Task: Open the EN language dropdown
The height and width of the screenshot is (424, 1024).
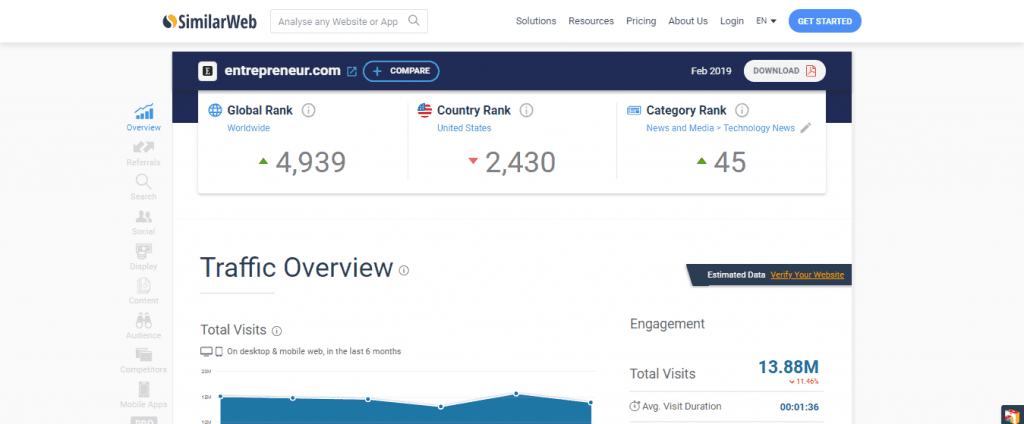Action: 766,21
